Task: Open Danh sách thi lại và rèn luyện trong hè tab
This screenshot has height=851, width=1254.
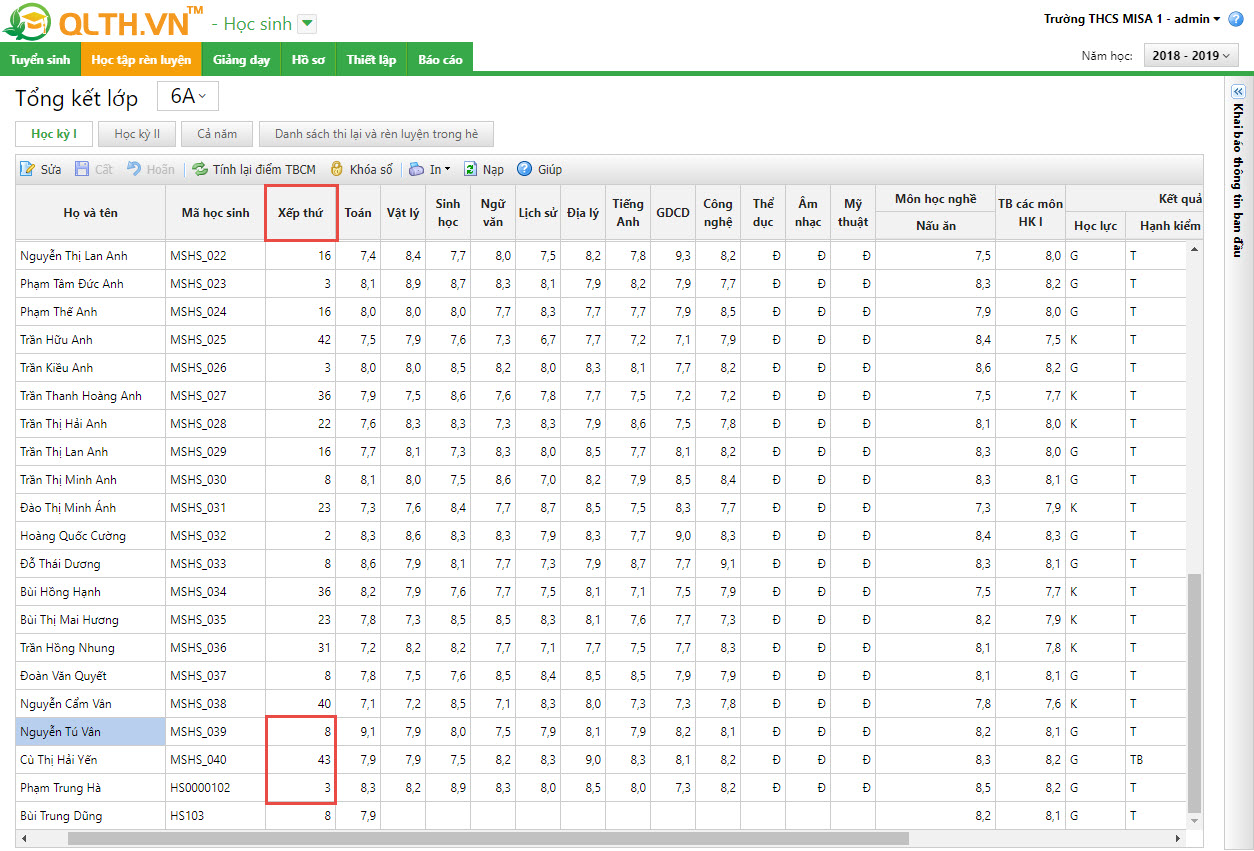Action: click(x=376, y=134)
